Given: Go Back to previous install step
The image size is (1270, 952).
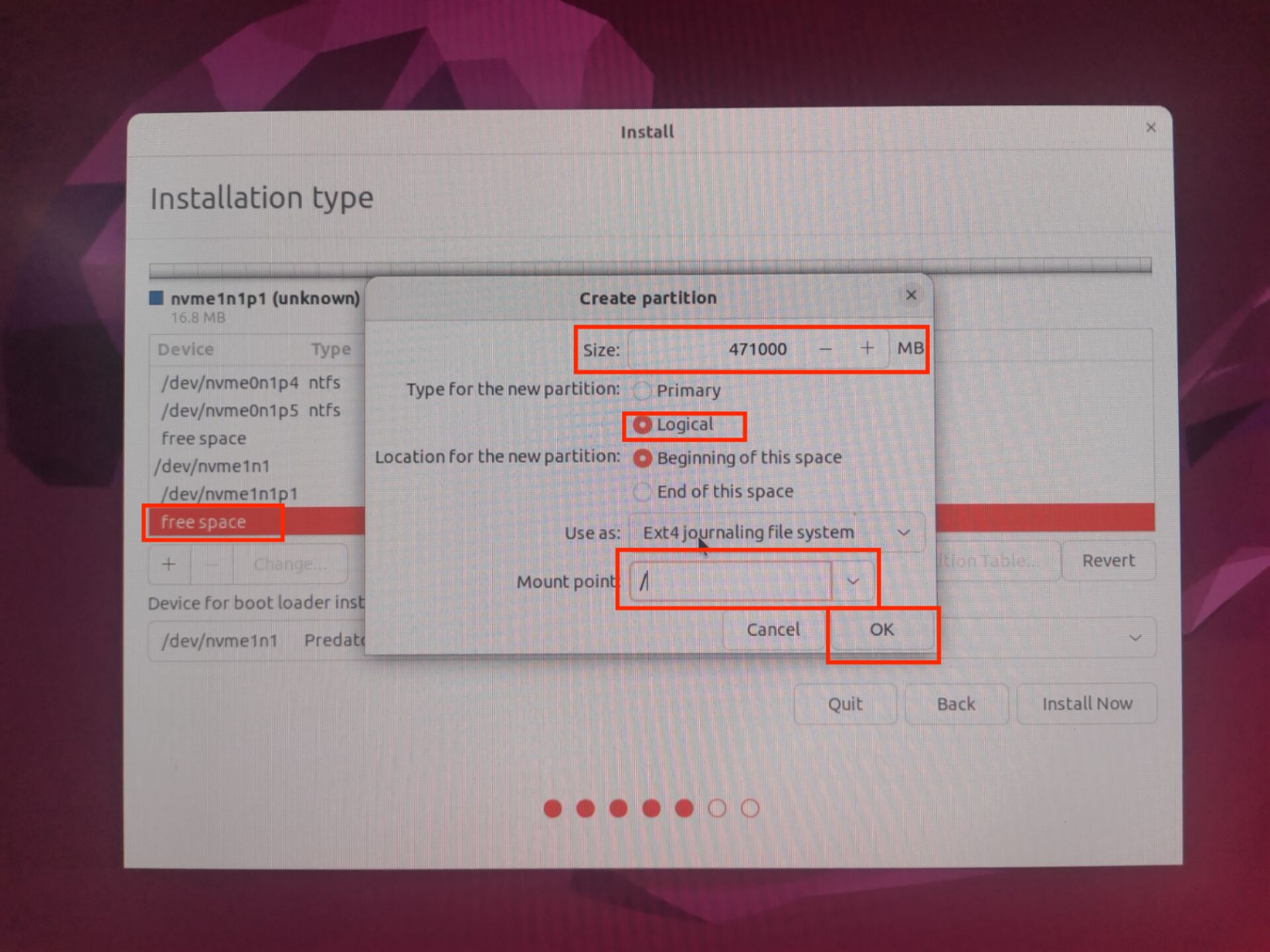Looking at the screenshot, I should (x=956, y=704).
